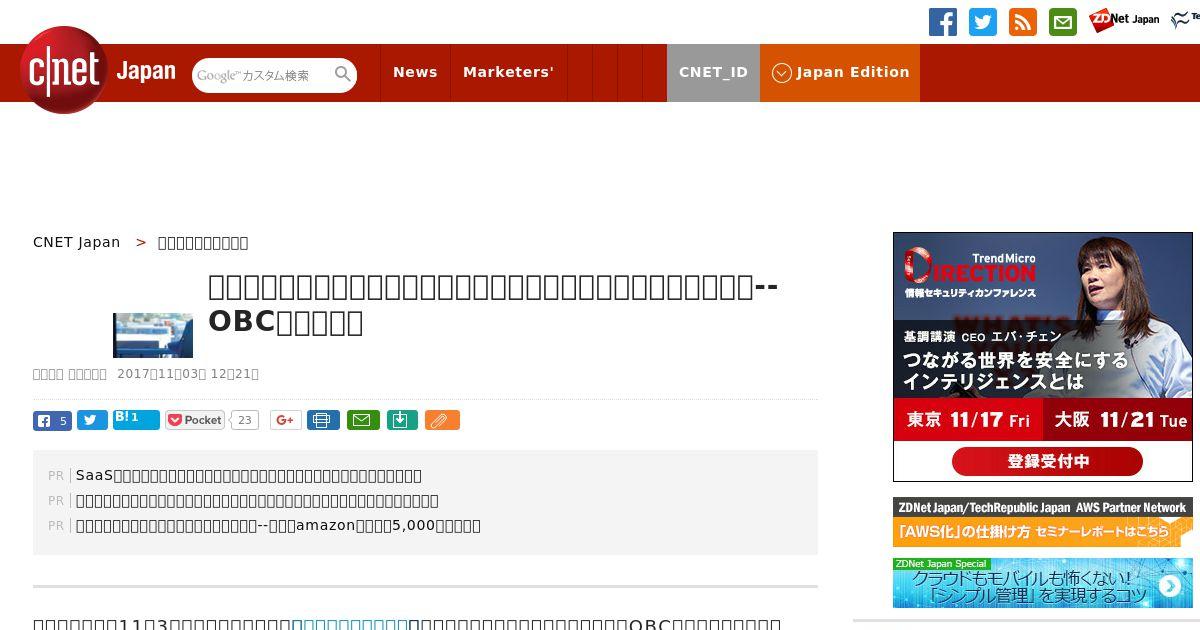1200x630 pixels.
Task: Click the CNET Japan breadcrumb link
Action: [77, 242]
